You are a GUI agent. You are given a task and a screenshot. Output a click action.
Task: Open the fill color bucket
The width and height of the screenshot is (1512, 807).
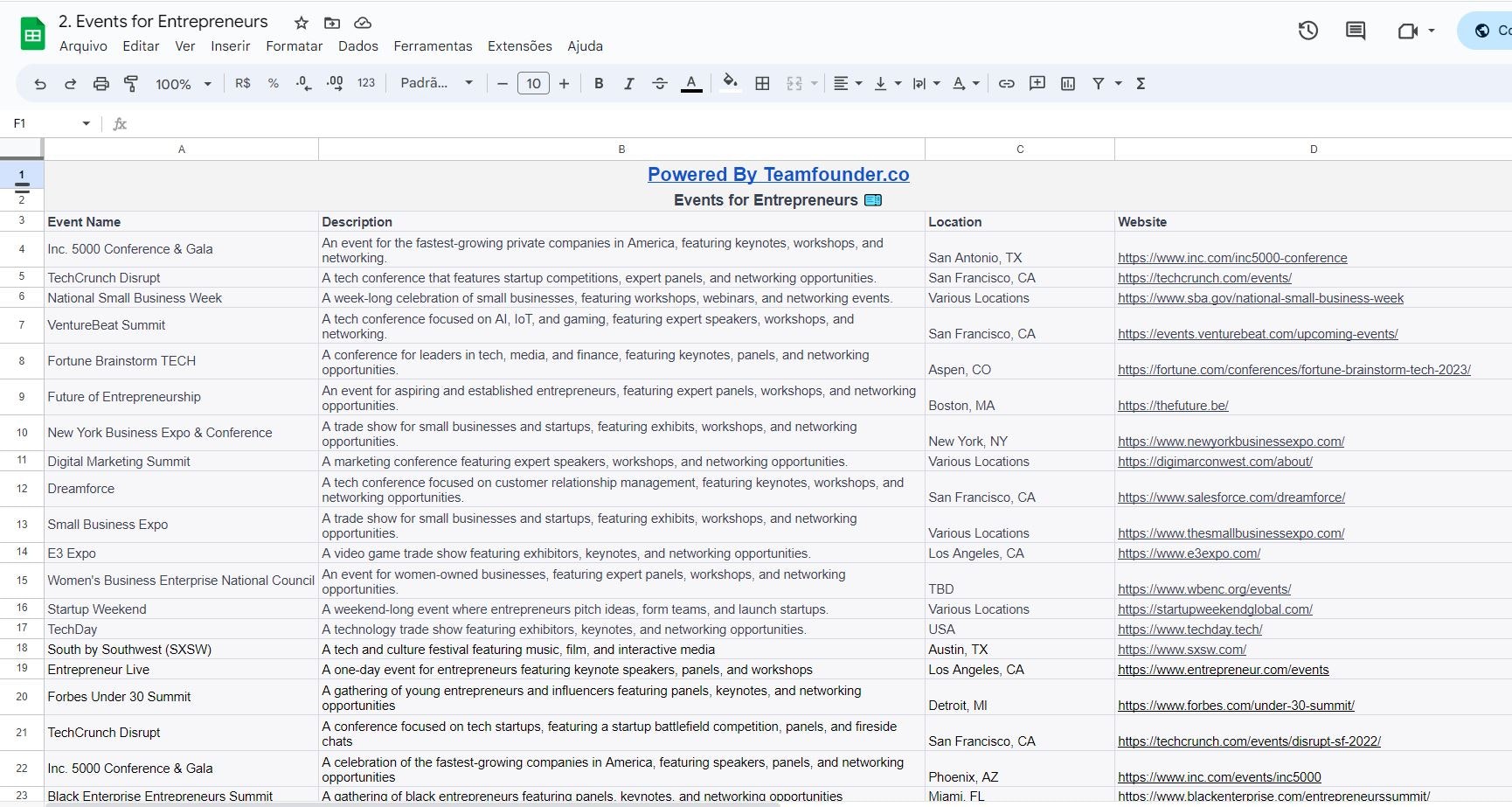click(x=731, y=83)
